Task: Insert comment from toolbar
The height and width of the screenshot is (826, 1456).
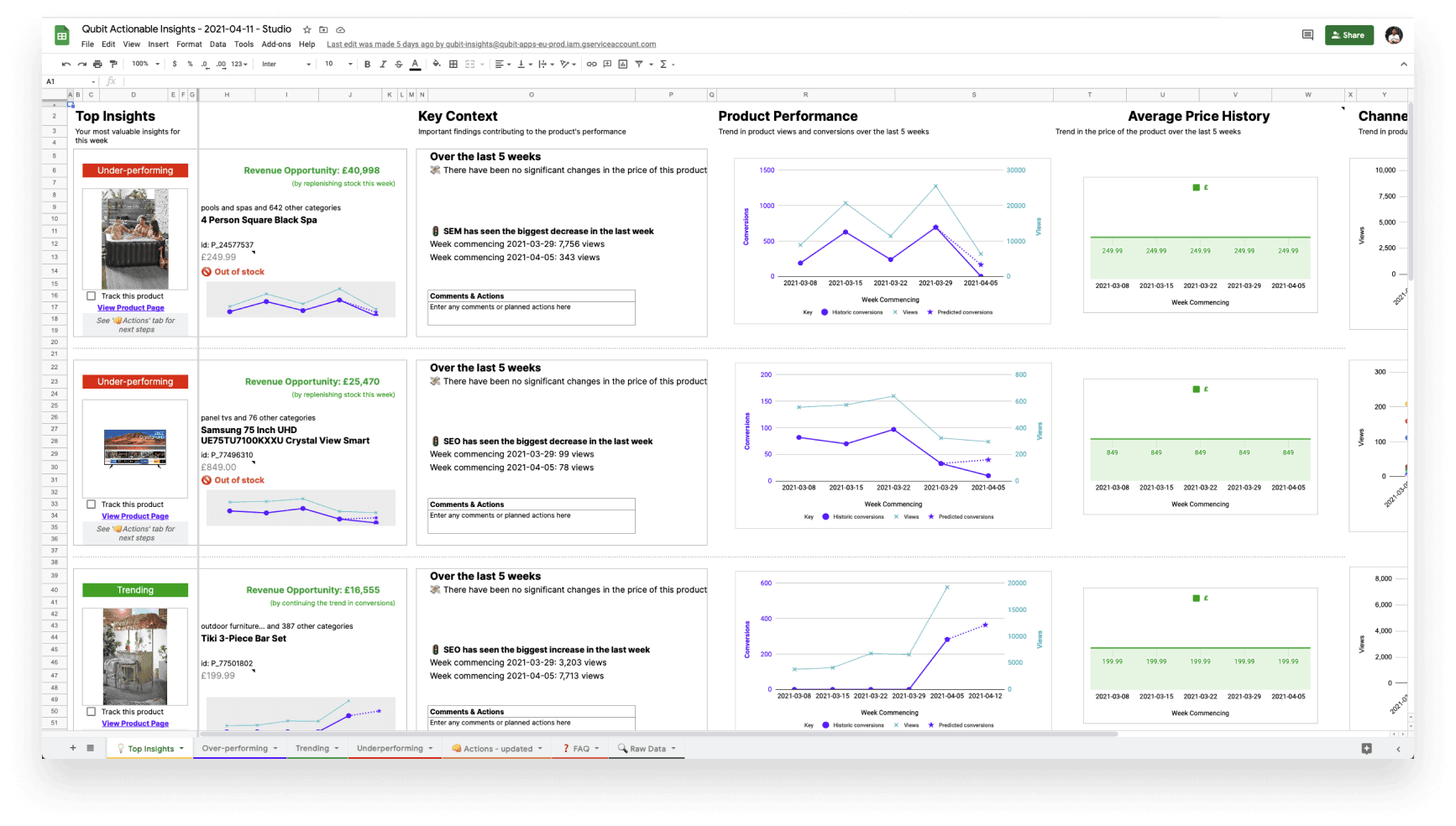Action: (x=607, y=64)
